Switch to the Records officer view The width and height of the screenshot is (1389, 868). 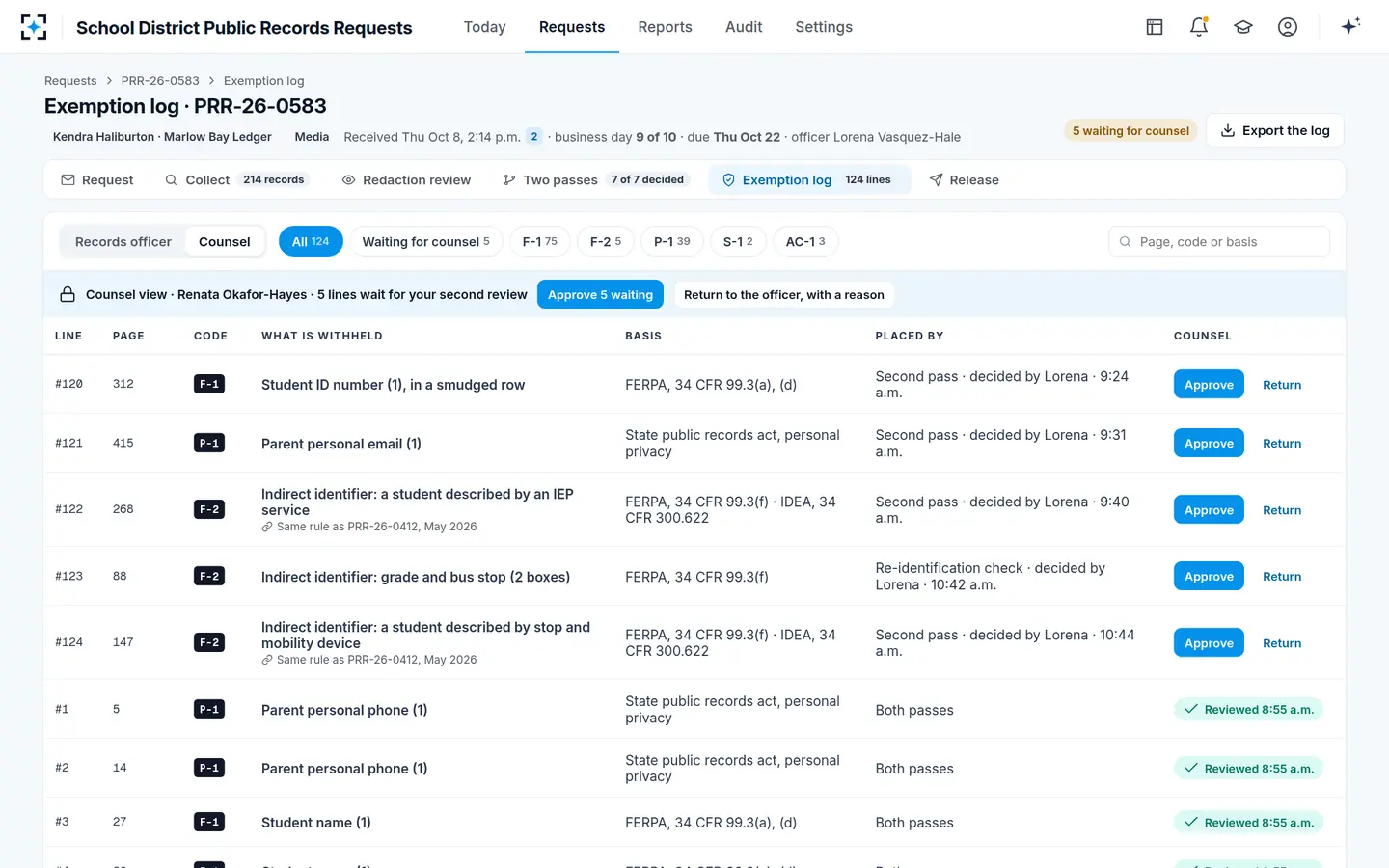point(123,242)
